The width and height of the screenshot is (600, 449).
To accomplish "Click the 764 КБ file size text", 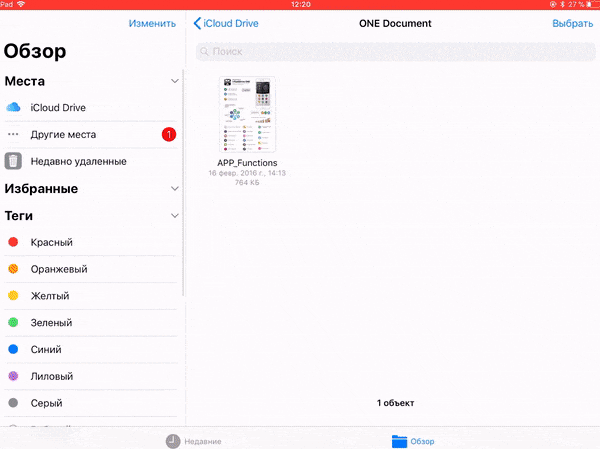I will pos(247,183).
